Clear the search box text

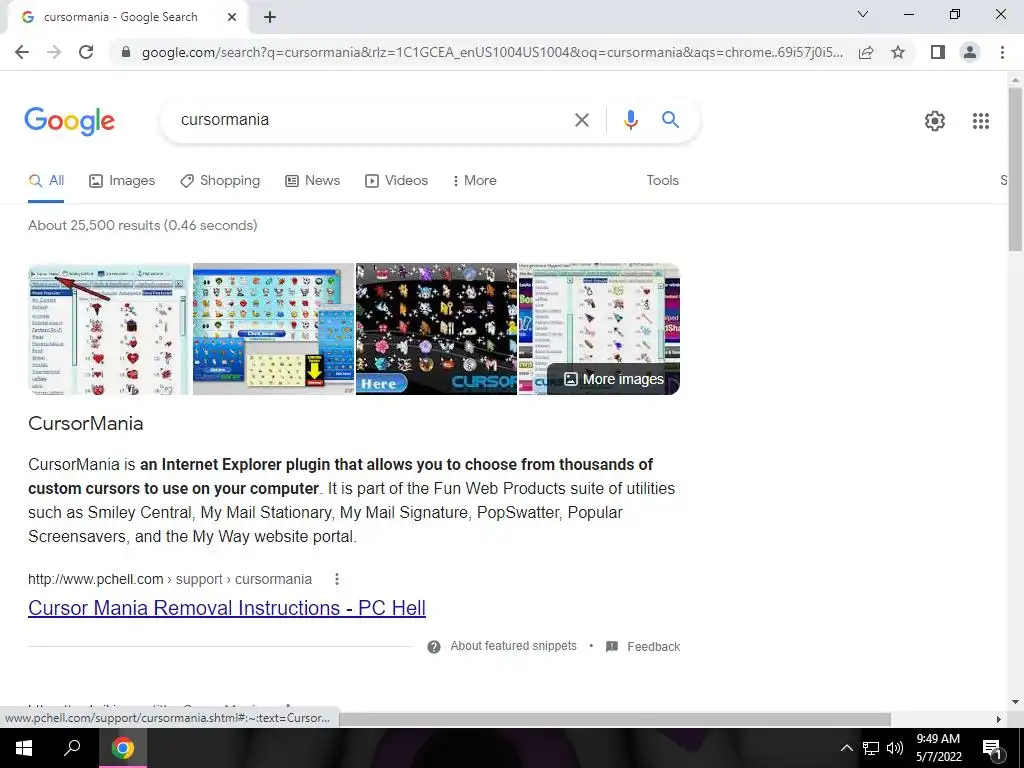[581, 120]
